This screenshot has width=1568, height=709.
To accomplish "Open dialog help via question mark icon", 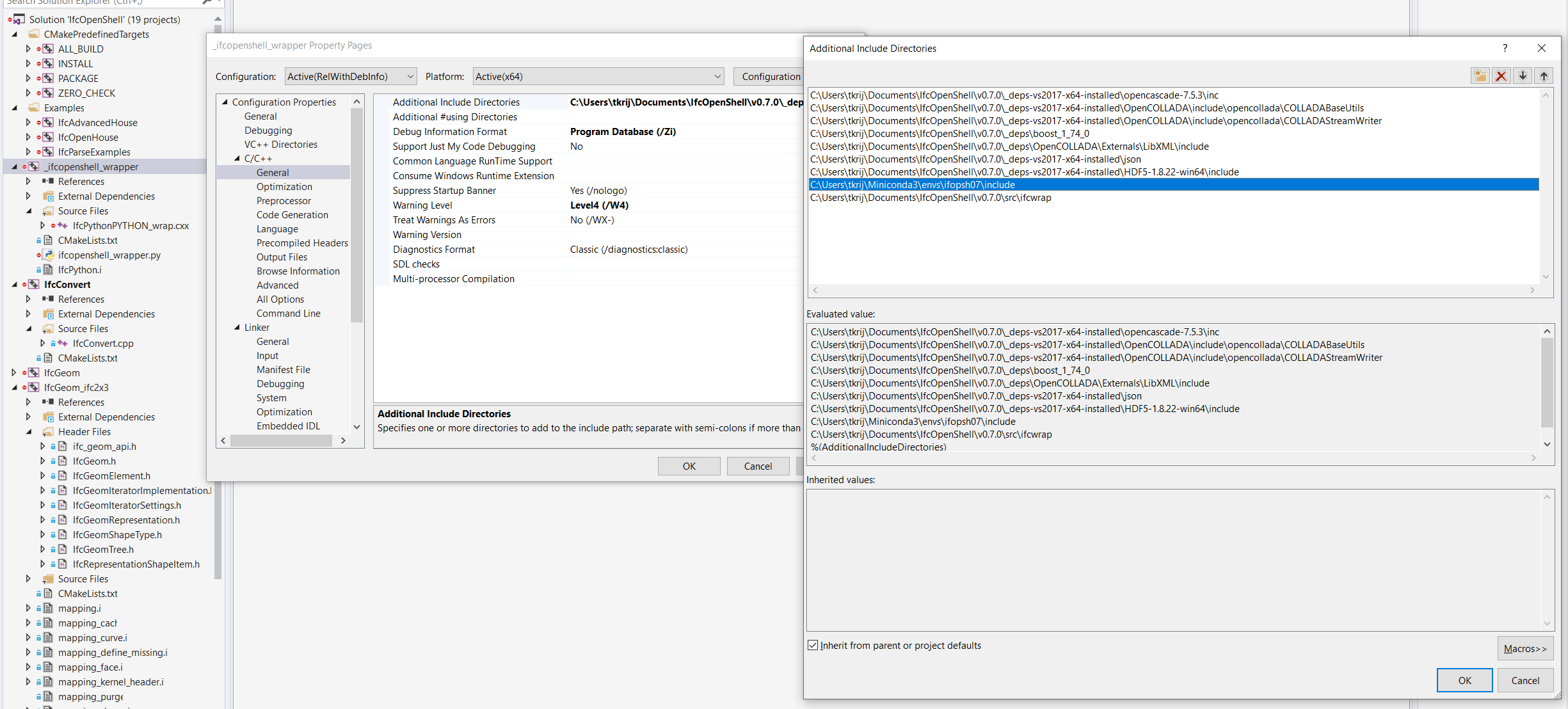I will click(1505, 48).
